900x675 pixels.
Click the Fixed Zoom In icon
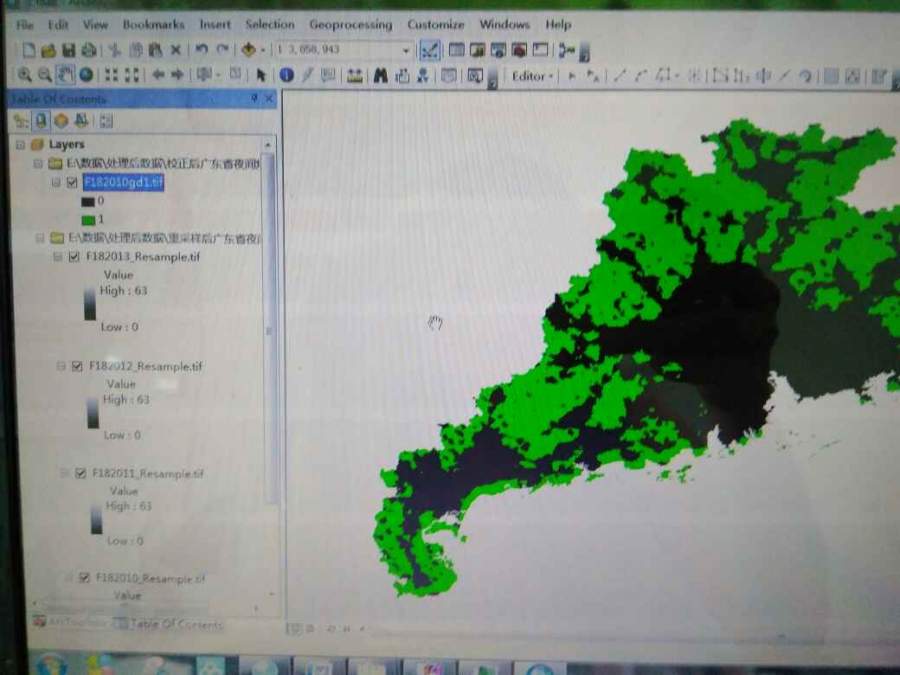111,75
